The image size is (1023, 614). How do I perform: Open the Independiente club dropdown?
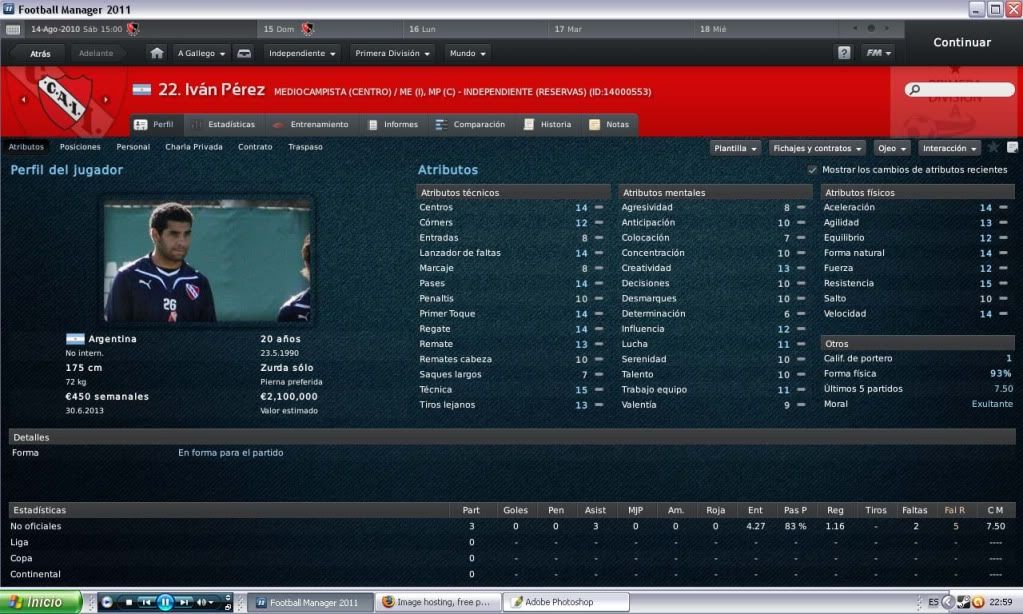(302, 54)
